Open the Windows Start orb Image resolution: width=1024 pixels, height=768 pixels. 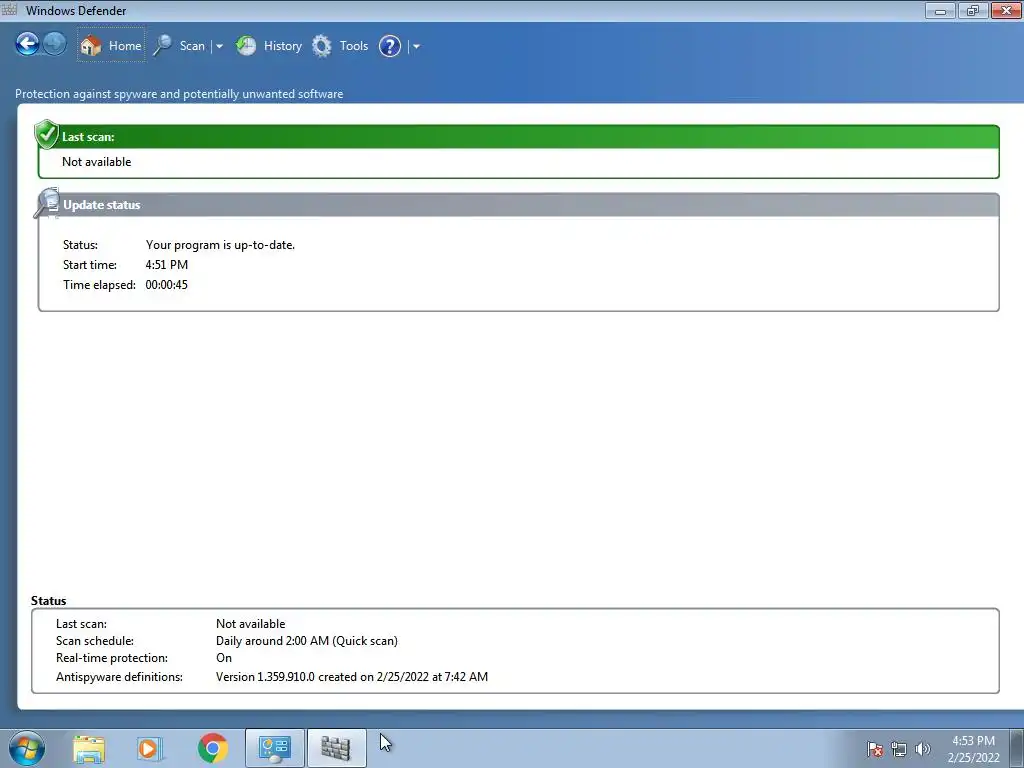pos(27,748)
